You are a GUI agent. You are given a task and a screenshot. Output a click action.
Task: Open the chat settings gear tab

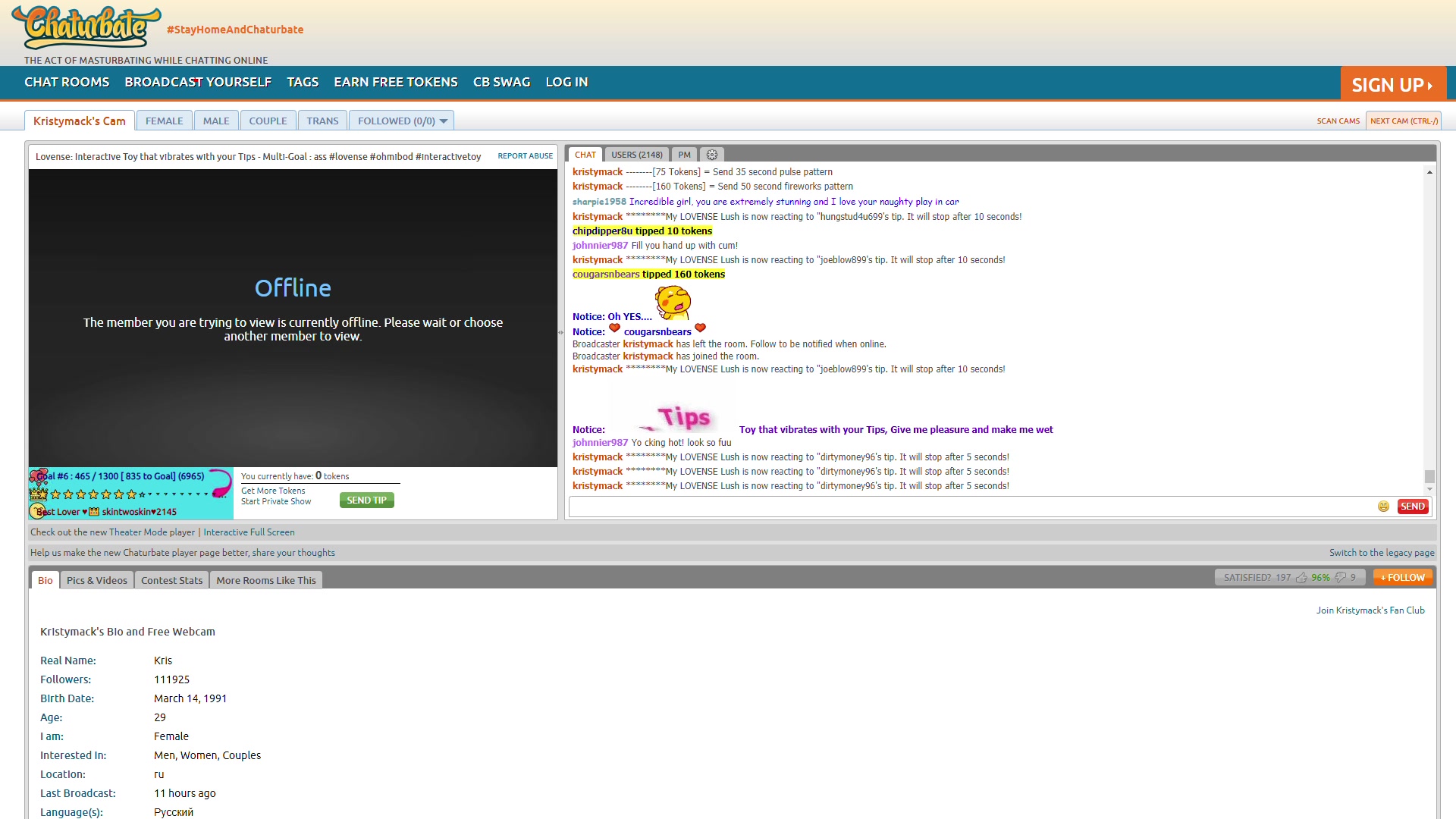(711, 155)
